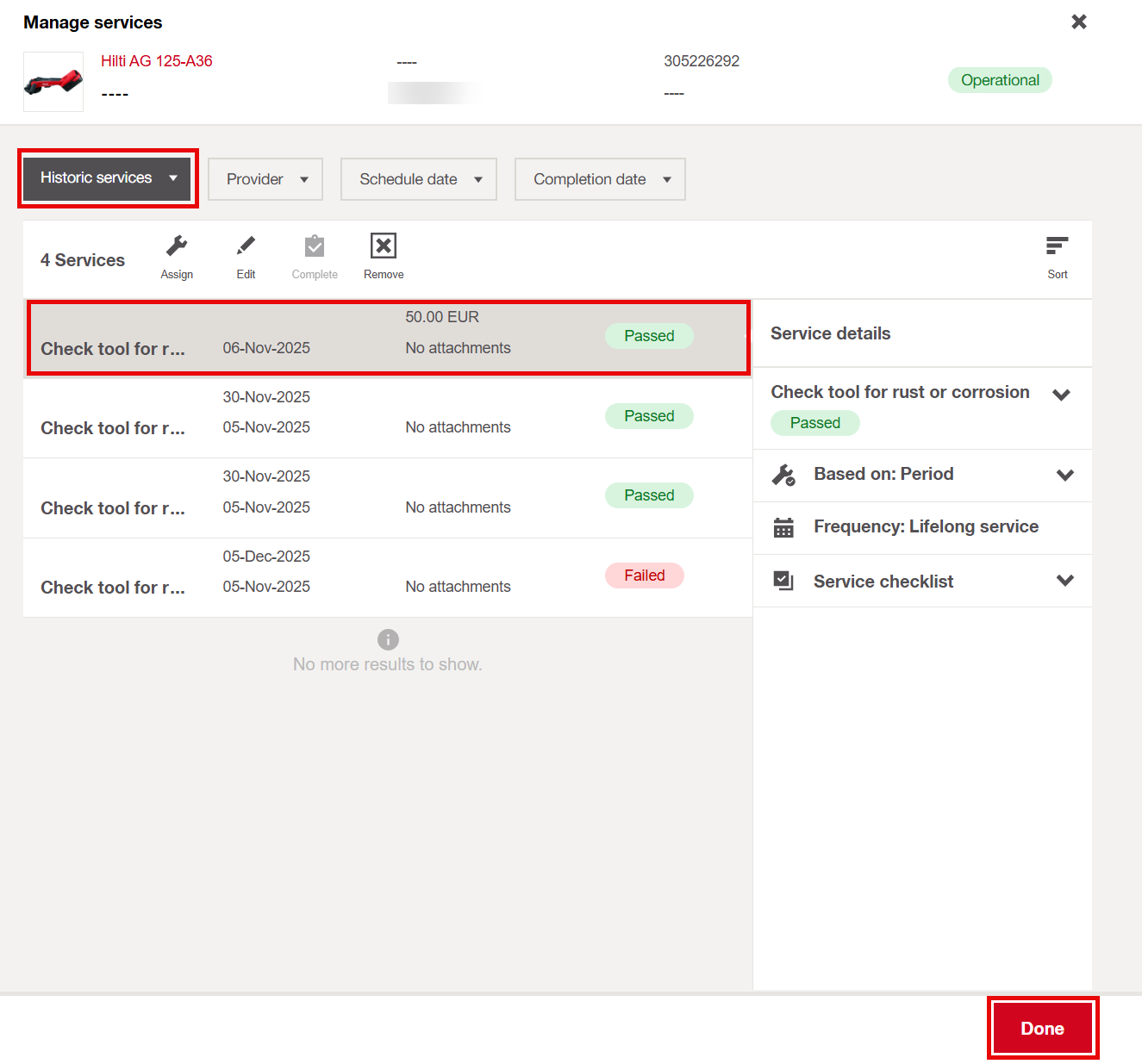Close the Manage services dialog
Screen dimensions: 1142x1064
click(x=1078, y=22)
